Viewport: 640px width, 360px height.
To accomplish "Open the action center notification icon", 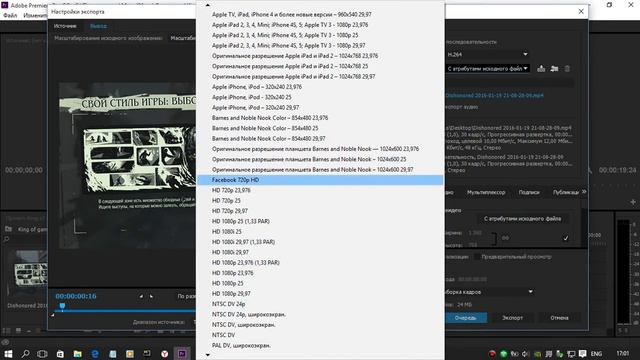I will point(582,353).
